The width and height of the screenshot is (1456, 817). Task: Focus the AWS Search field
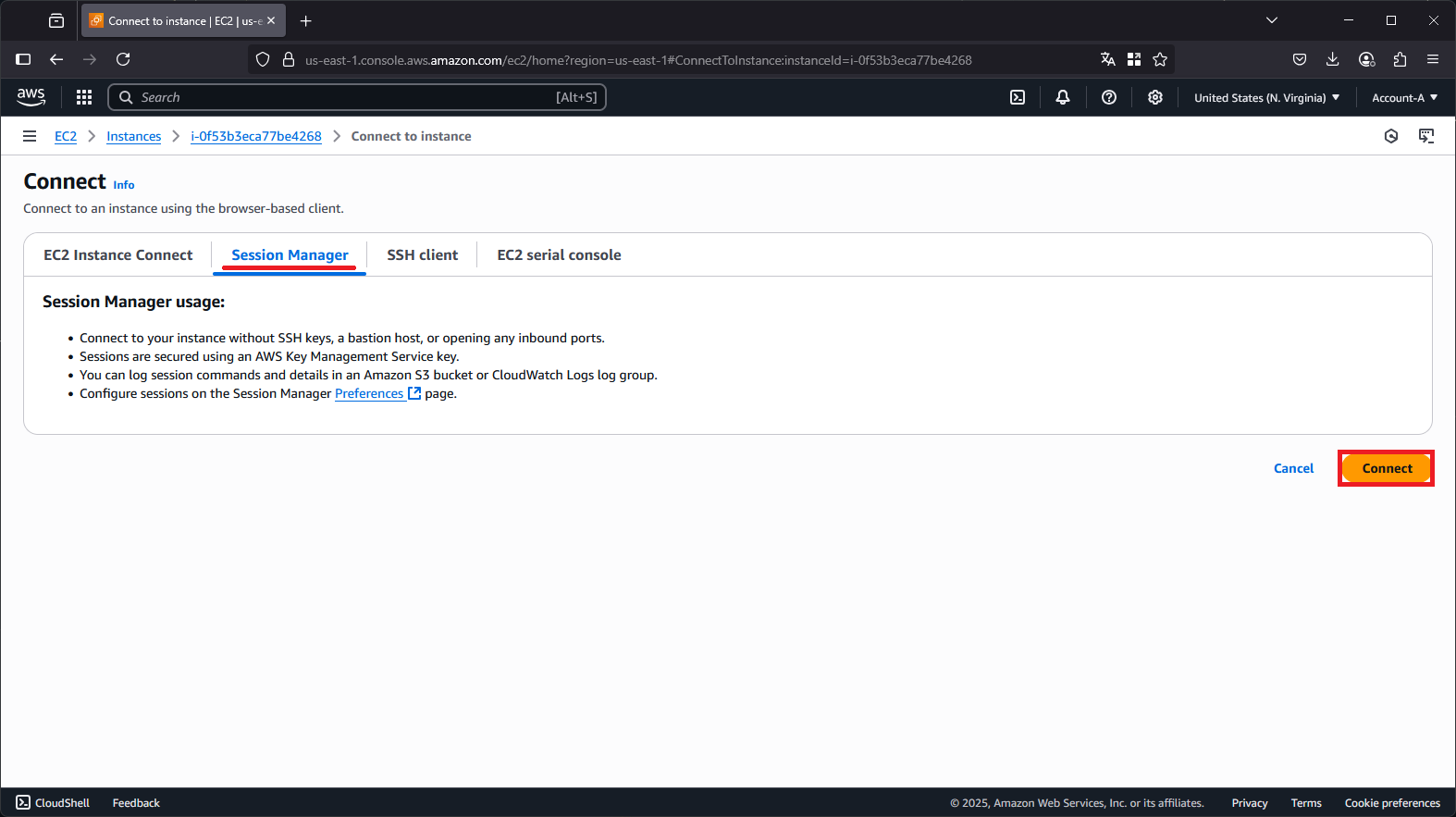click(x=357, y=97)
